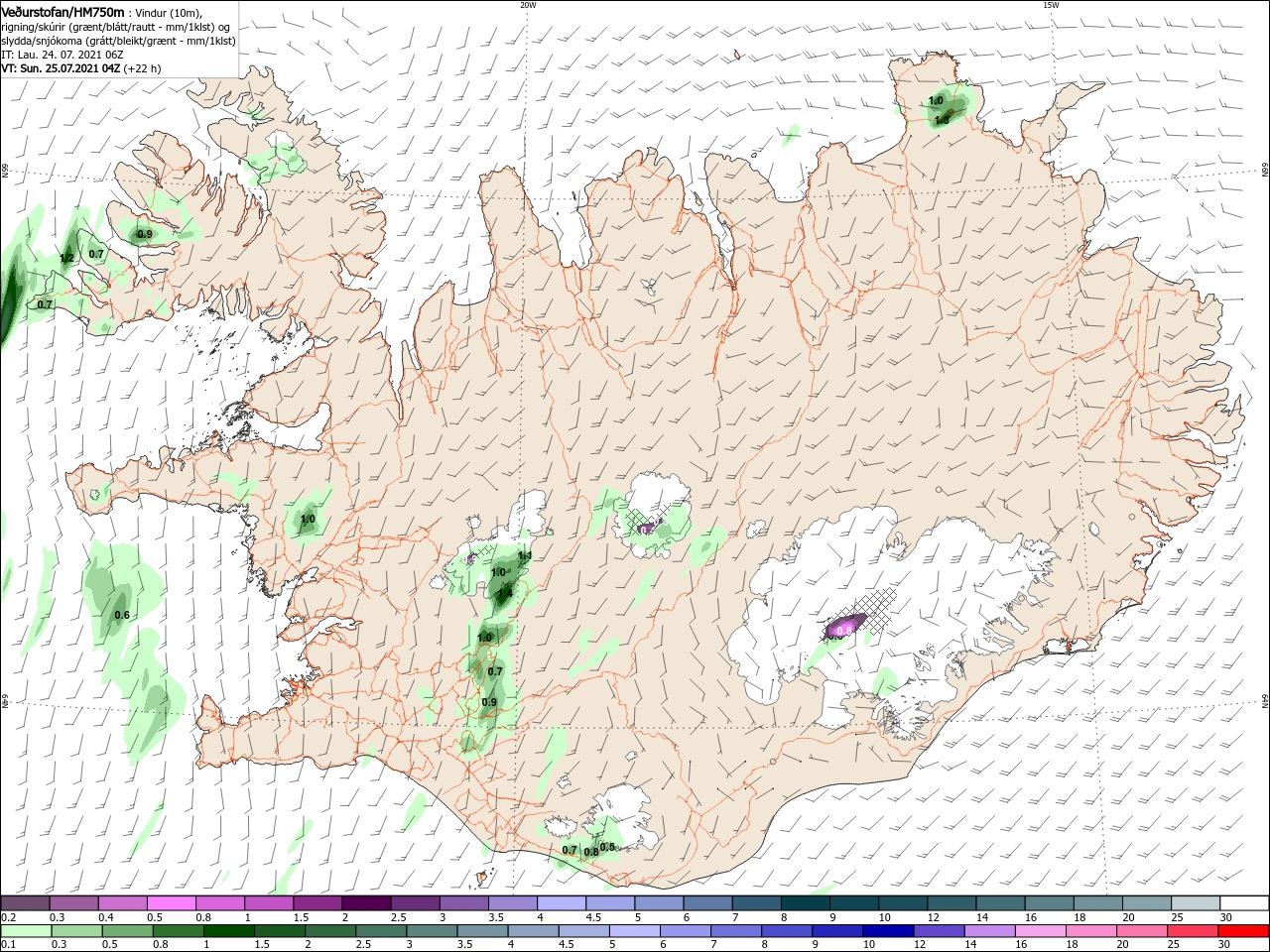The image size is (1270, 952).
Task: Select the pale periwinkle 5–6 rain legend swatch
Action: point(635,931)
